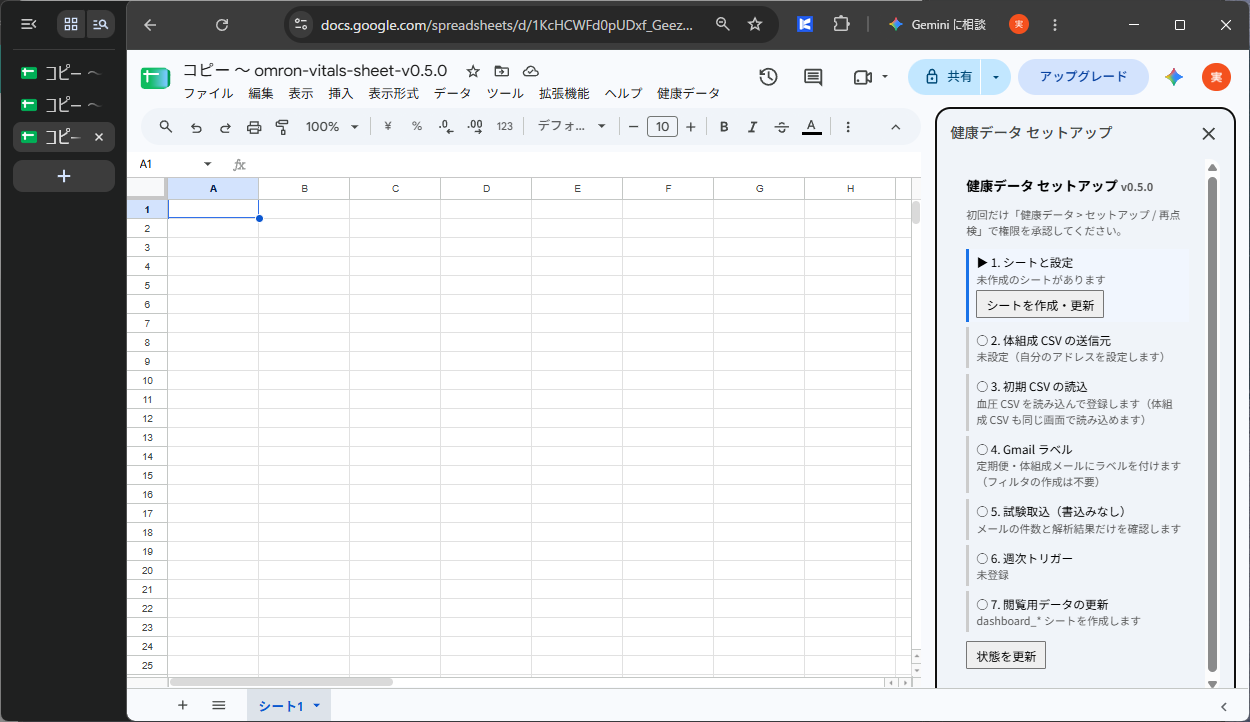Redo the last undone action
The image size is (1250, 722).
coord(225,127)
